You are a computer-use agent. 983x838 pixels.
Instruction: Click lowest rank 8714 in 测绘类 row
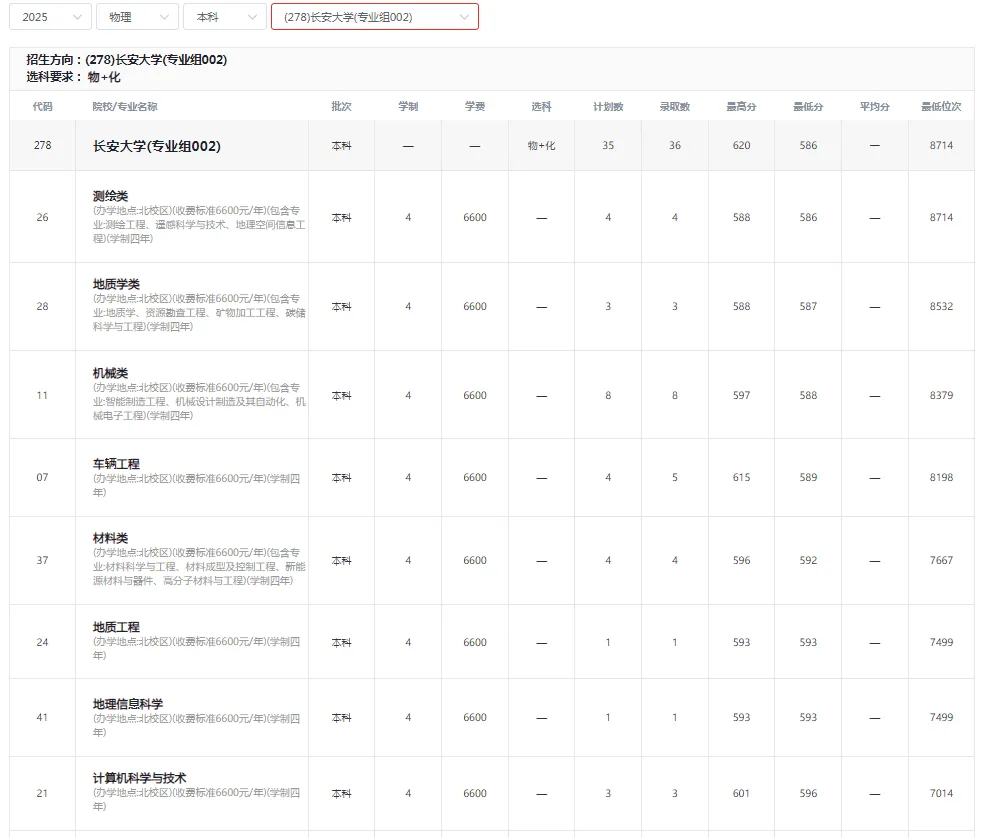tap(941, 217)
